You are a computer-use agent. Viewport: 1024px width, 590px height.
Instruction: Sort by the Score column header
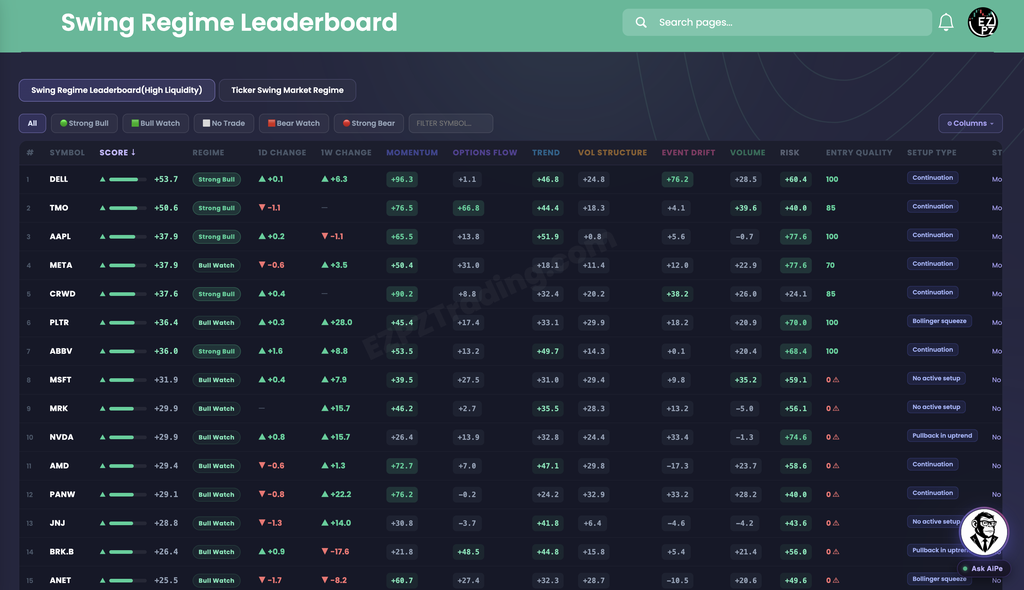(118, 152)
